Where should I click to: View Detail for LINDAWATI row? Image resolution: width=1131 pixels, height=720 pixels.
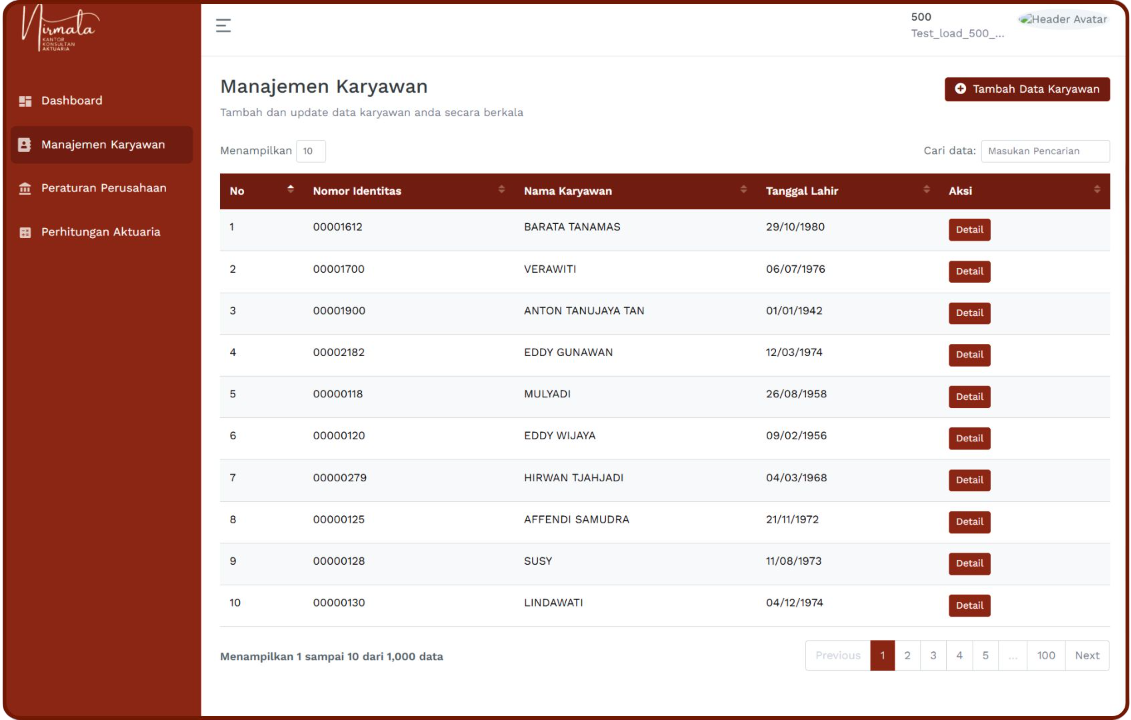(x=969, y=606)
